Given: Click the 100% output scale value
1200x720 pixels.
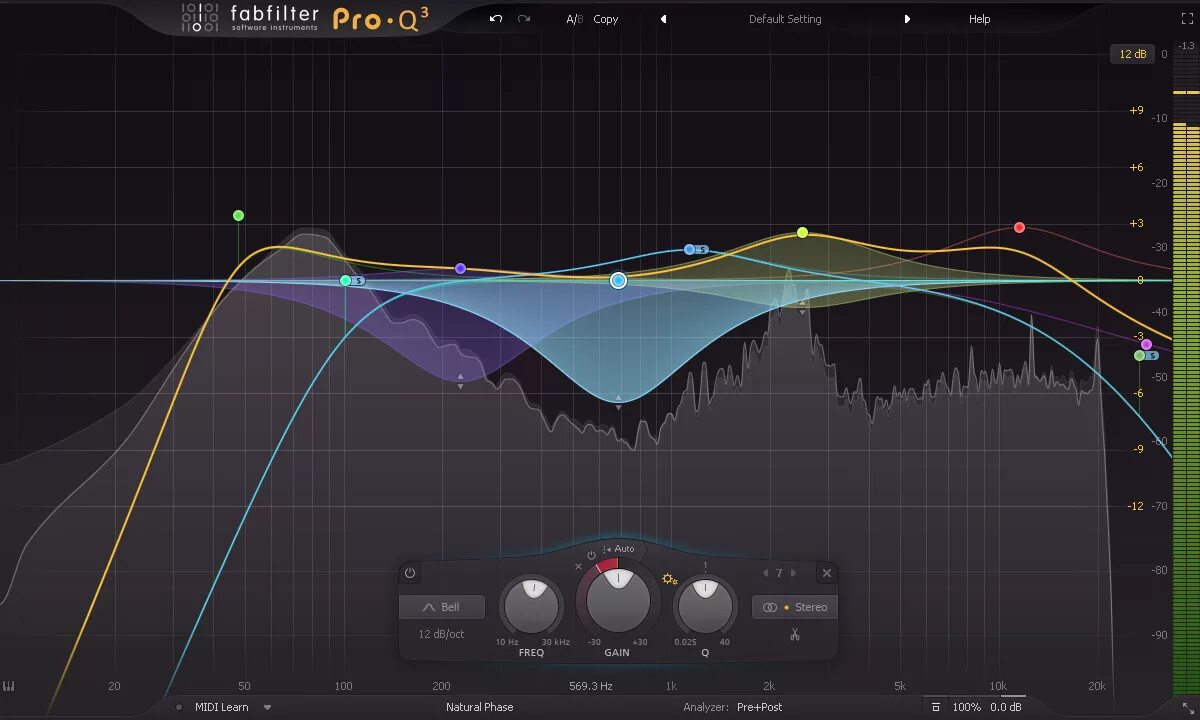Looking at the screenshot, I should (x=966, y=707).
